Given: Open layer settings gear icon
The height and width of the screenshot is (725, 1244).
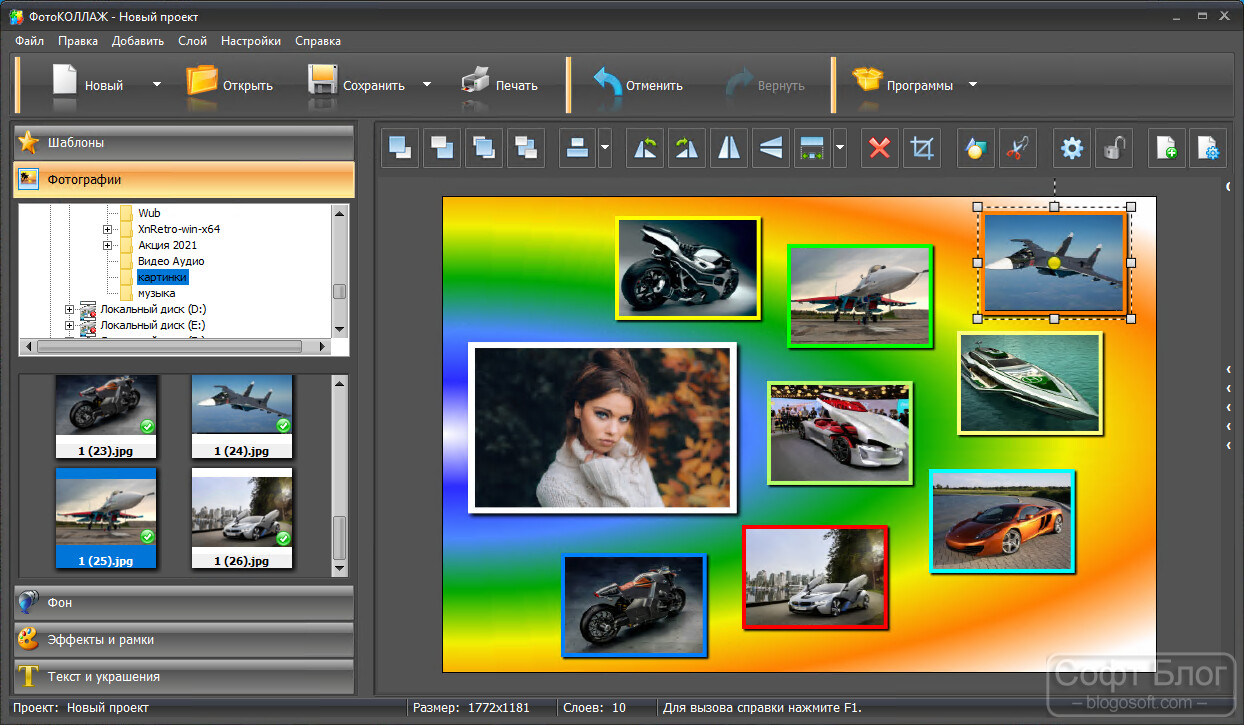Looking at the screenshot, I should click(1072, 149).
